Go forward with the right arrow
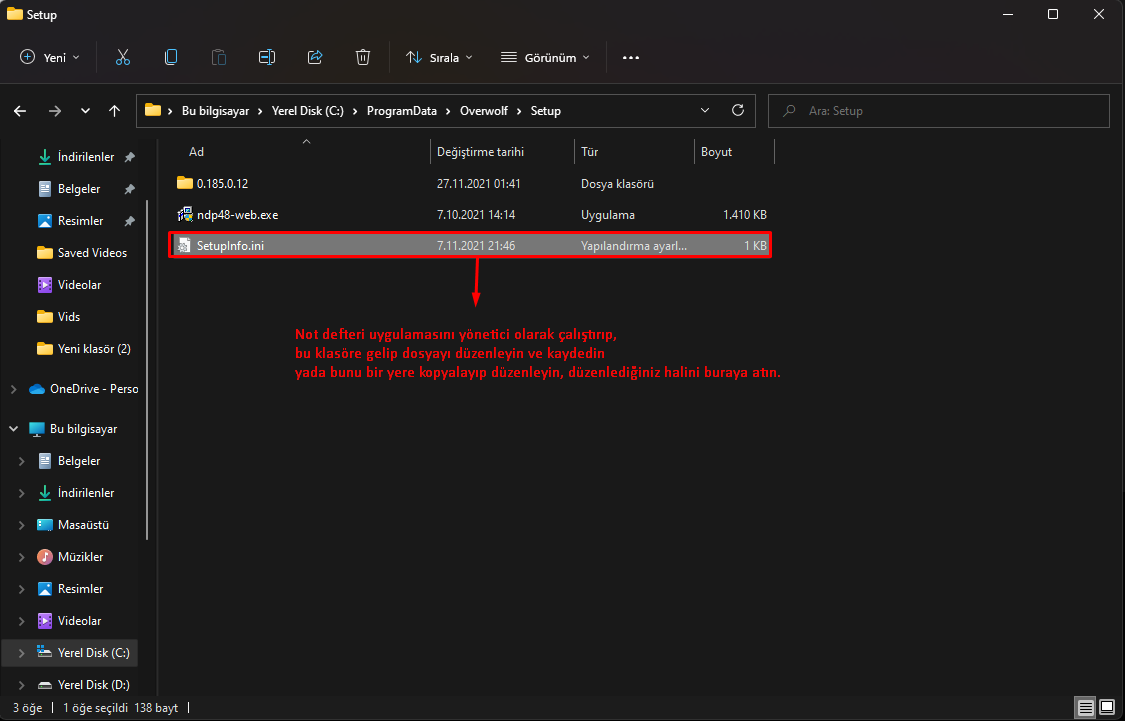 coord(55,111)
